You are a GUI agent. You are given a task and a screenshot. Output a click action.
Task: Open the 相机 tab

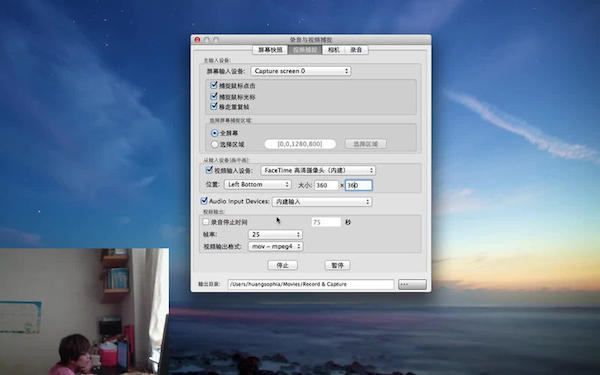tap(334, 50)
